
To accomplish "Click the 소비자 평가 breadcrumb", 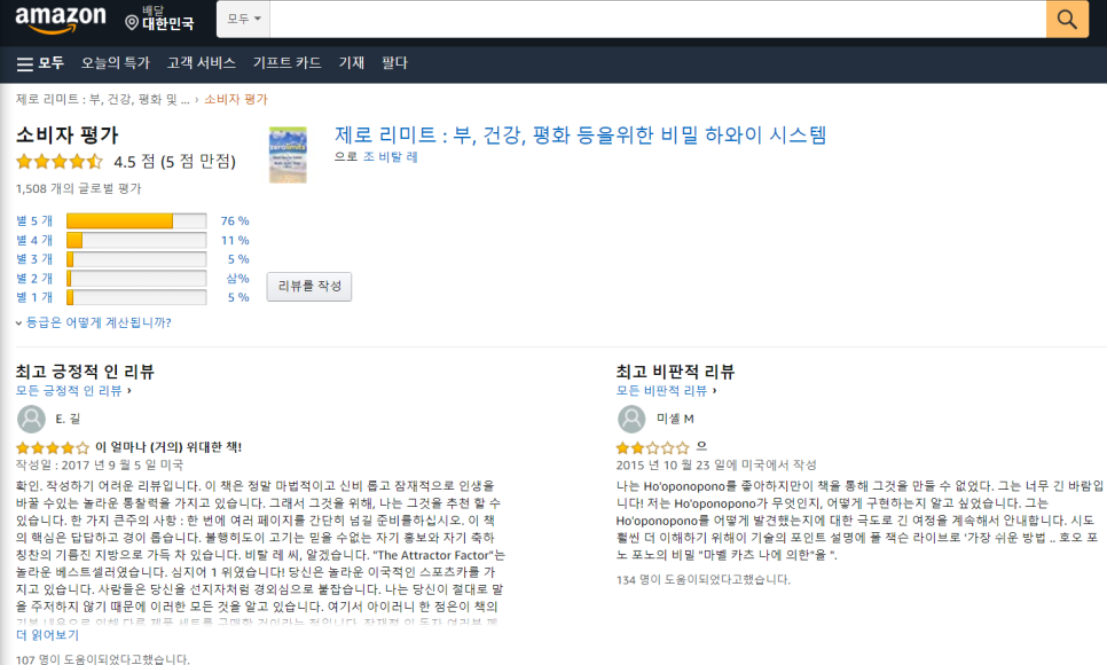I will (x=236, y=100).
